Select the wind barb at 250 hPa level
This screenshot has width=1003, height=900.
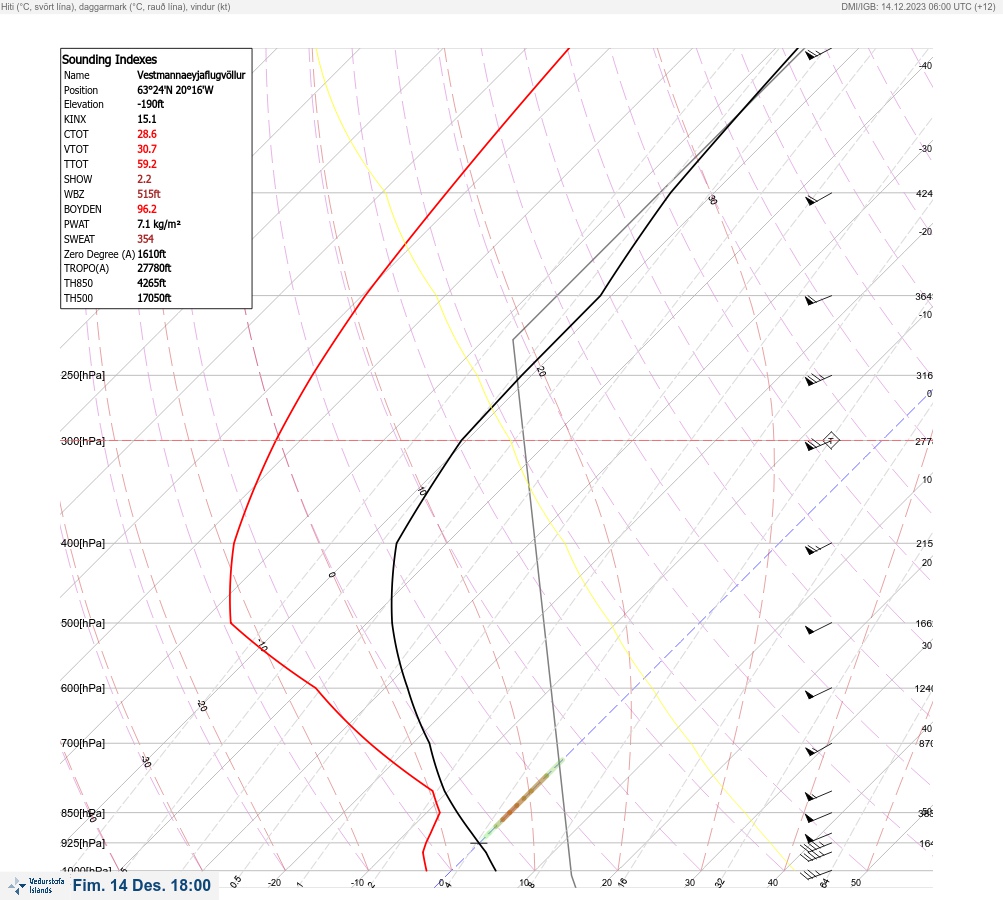818,379
